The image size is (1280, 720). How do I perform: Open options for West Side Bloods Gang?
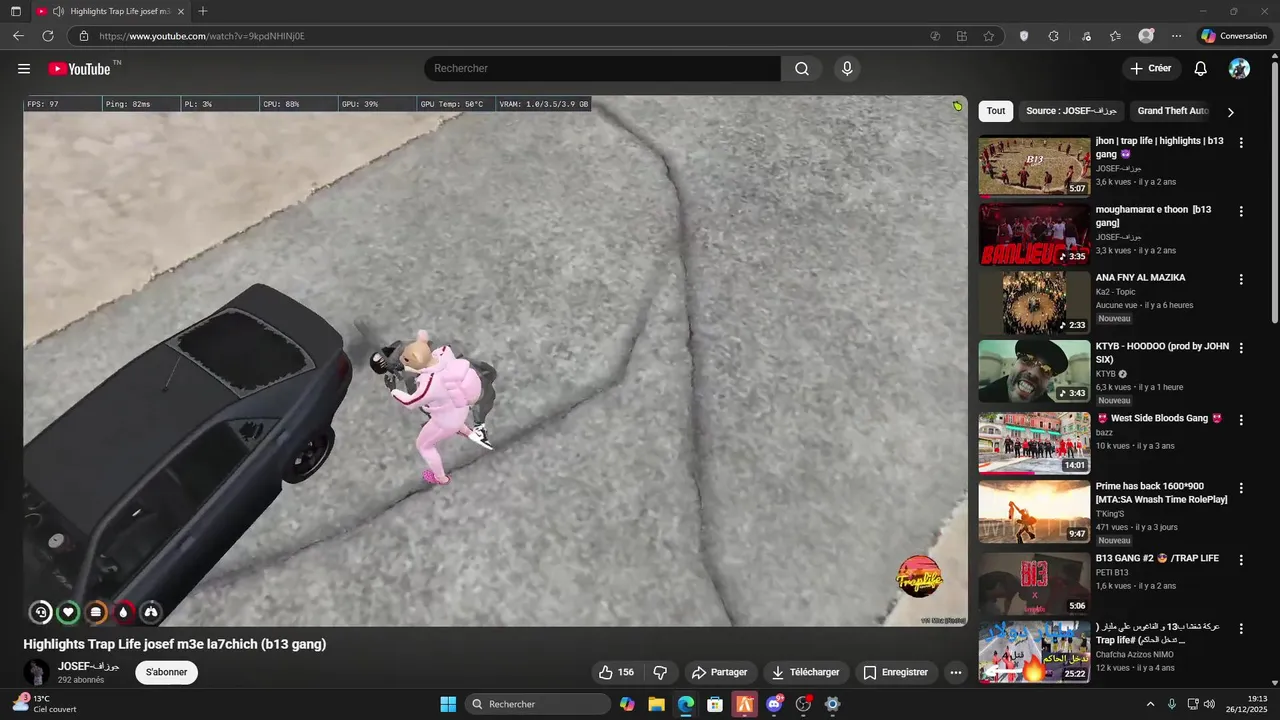1241,420
